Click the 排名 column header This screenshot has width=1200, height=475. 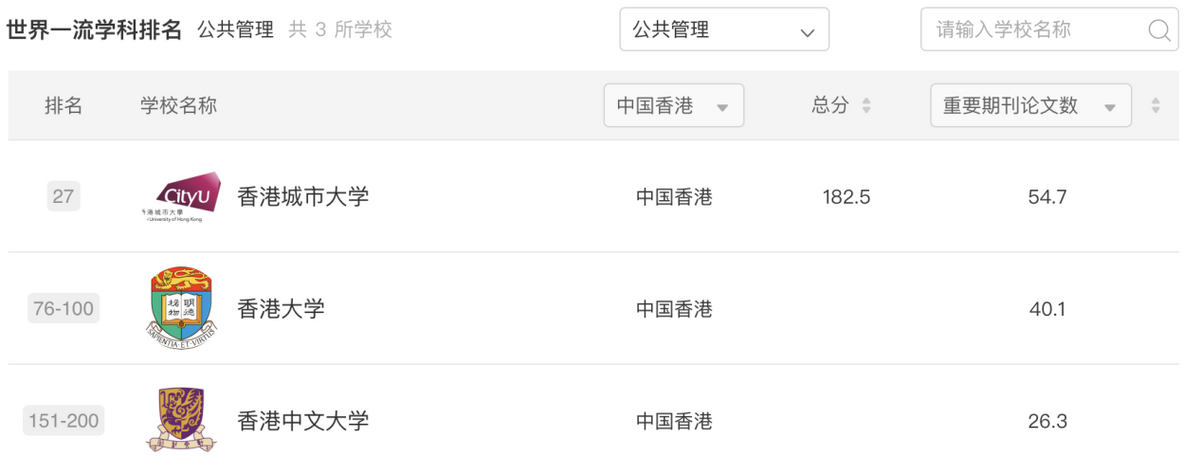63,106
